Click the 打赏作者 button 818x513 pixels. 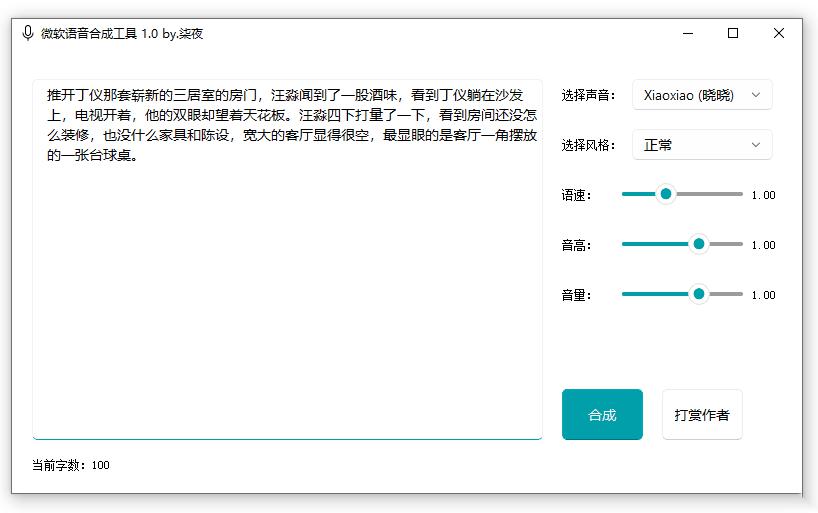pyautogui.click(x=702, y=415)
